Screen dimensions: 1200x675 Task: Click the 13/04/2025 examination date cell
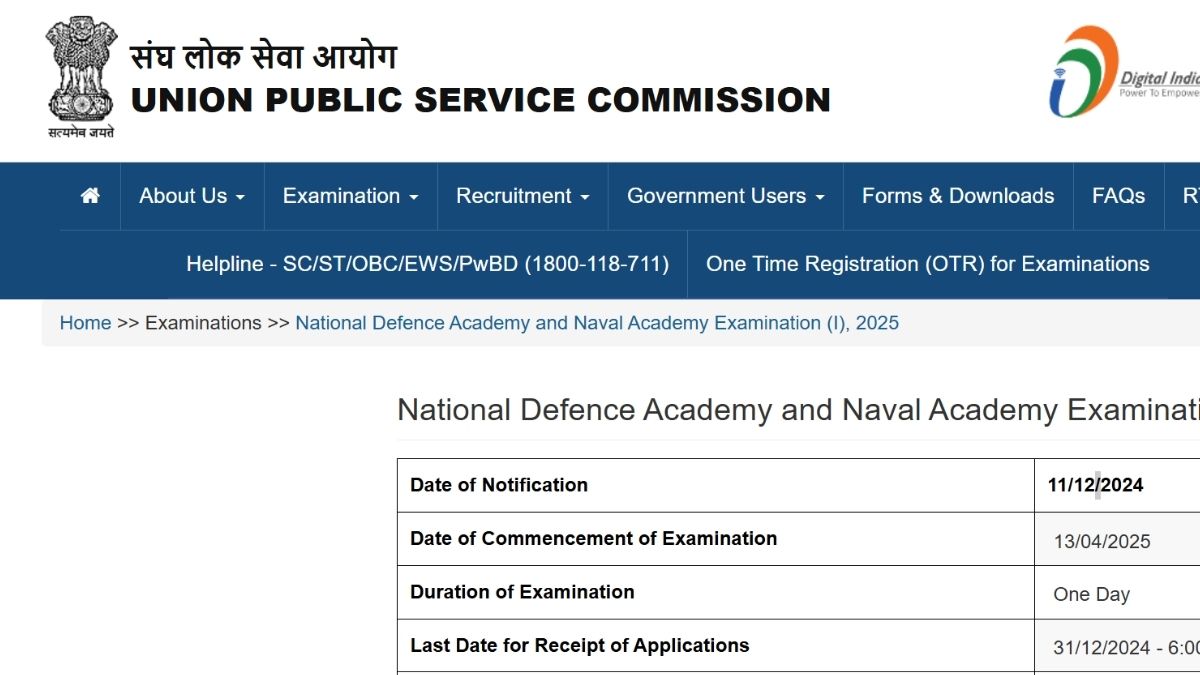pyautogui.click(x=1117, y=540)
